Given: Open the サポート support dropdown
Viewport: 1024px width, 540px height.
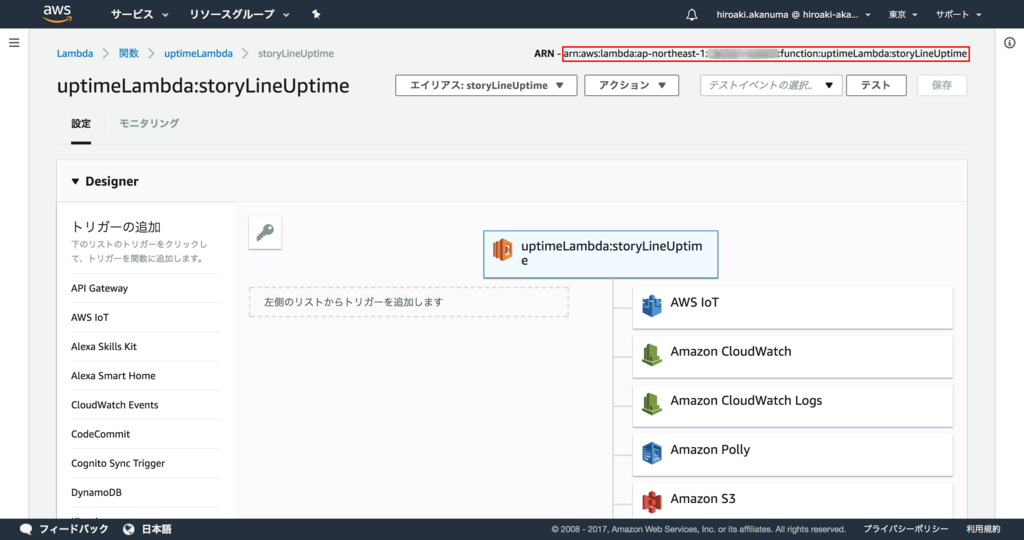Looking at the screenshot, I should tap(958, 14).
